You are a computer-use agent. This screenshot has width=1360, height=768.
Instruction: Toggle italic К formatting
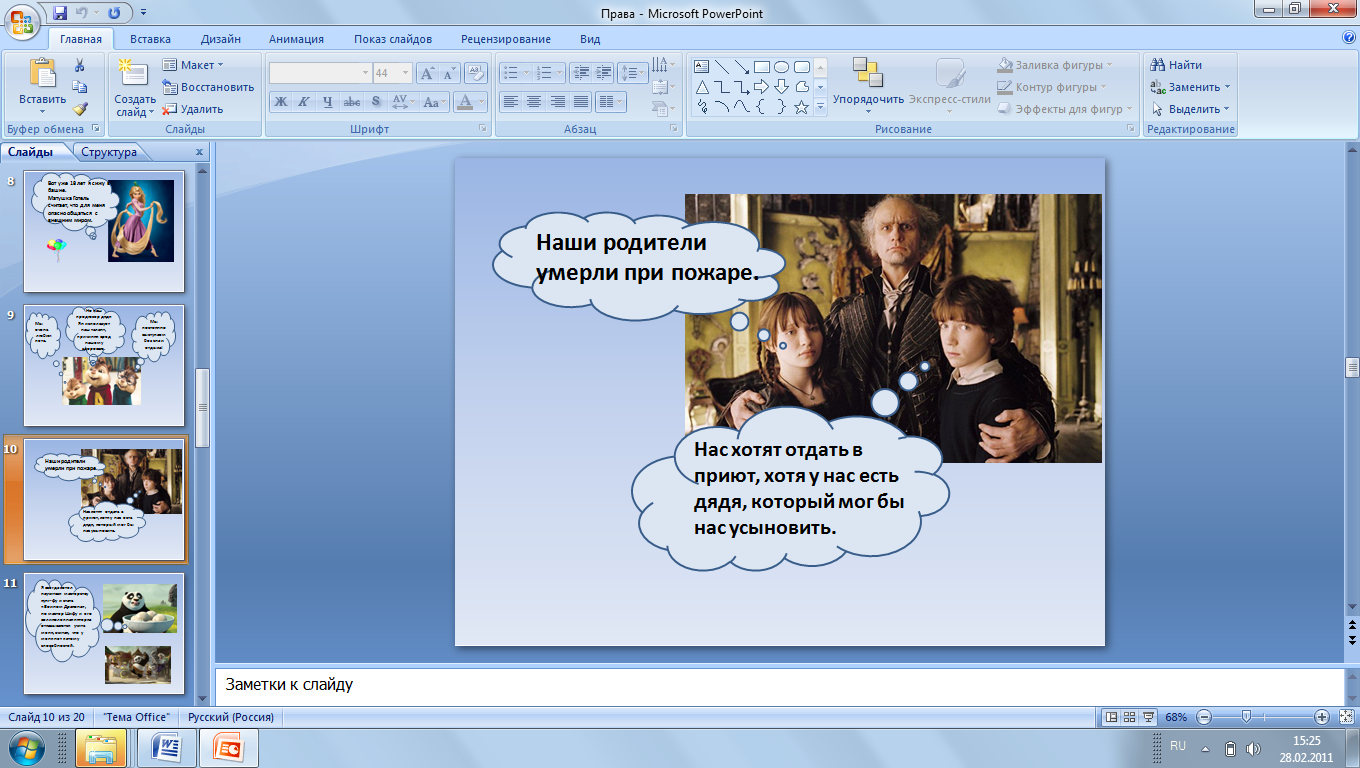(x=304, y=102)
